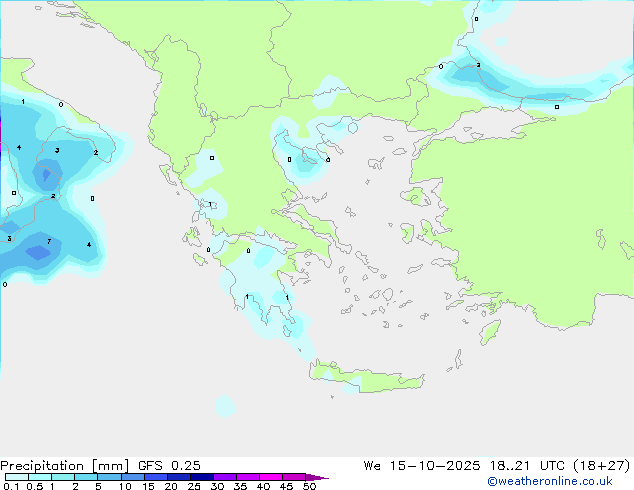
Task: Click the 40–45 mm legend color swatch
Action: 270,477
